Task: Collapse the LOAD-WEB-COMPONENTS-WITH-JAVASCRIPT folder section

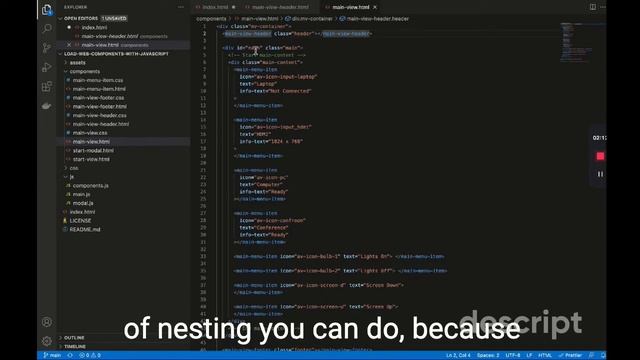Action: 116,54
